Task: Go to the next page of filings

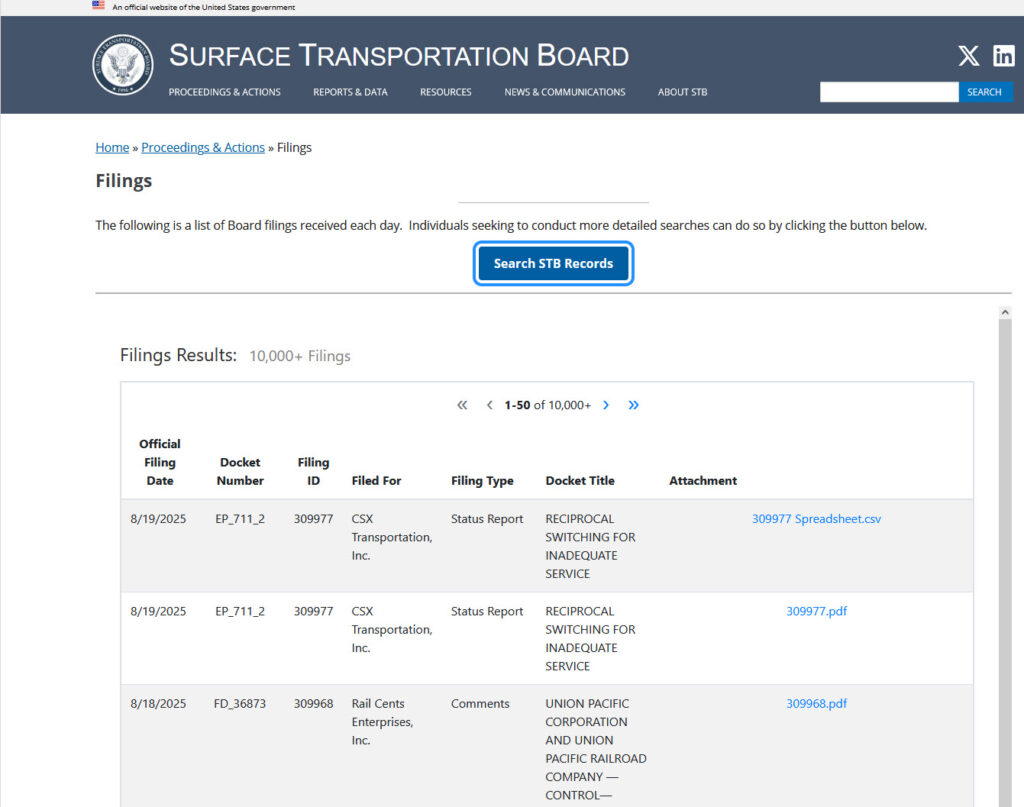Action: (606, 405)
